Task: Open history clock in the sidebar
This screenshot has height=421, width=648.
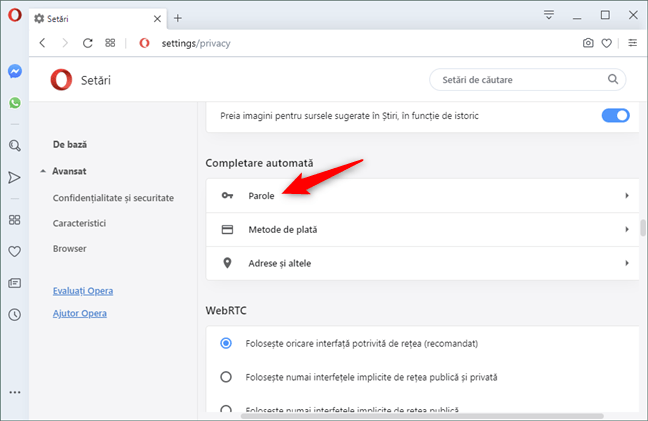Action: pos(14,315)
